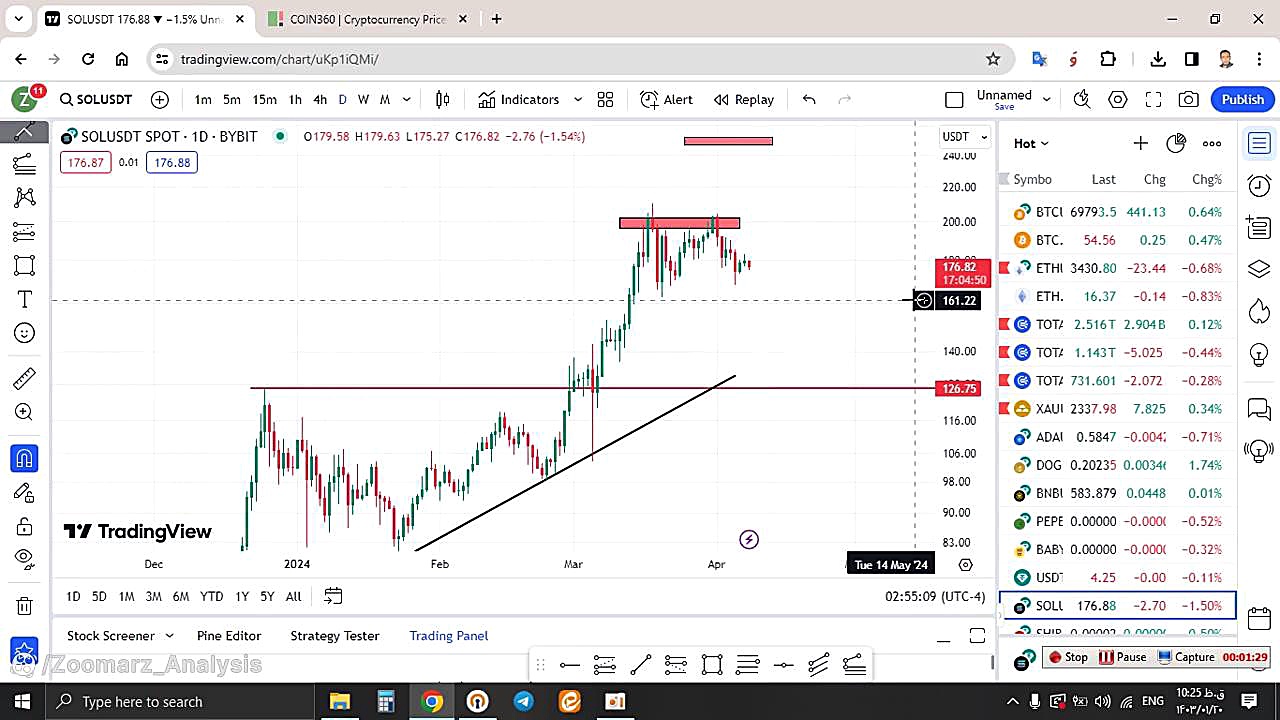1280x720 pixels.
Task: Publish the chart idea
Action: 1243,99
